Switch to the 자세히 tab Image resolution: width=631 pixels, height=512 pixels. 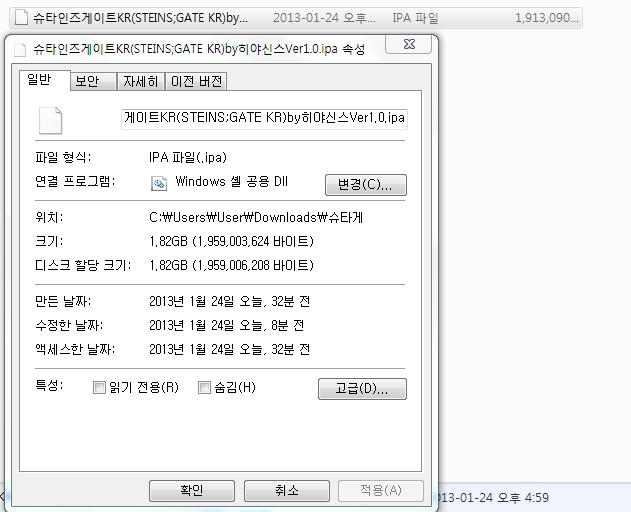[140, 81]
